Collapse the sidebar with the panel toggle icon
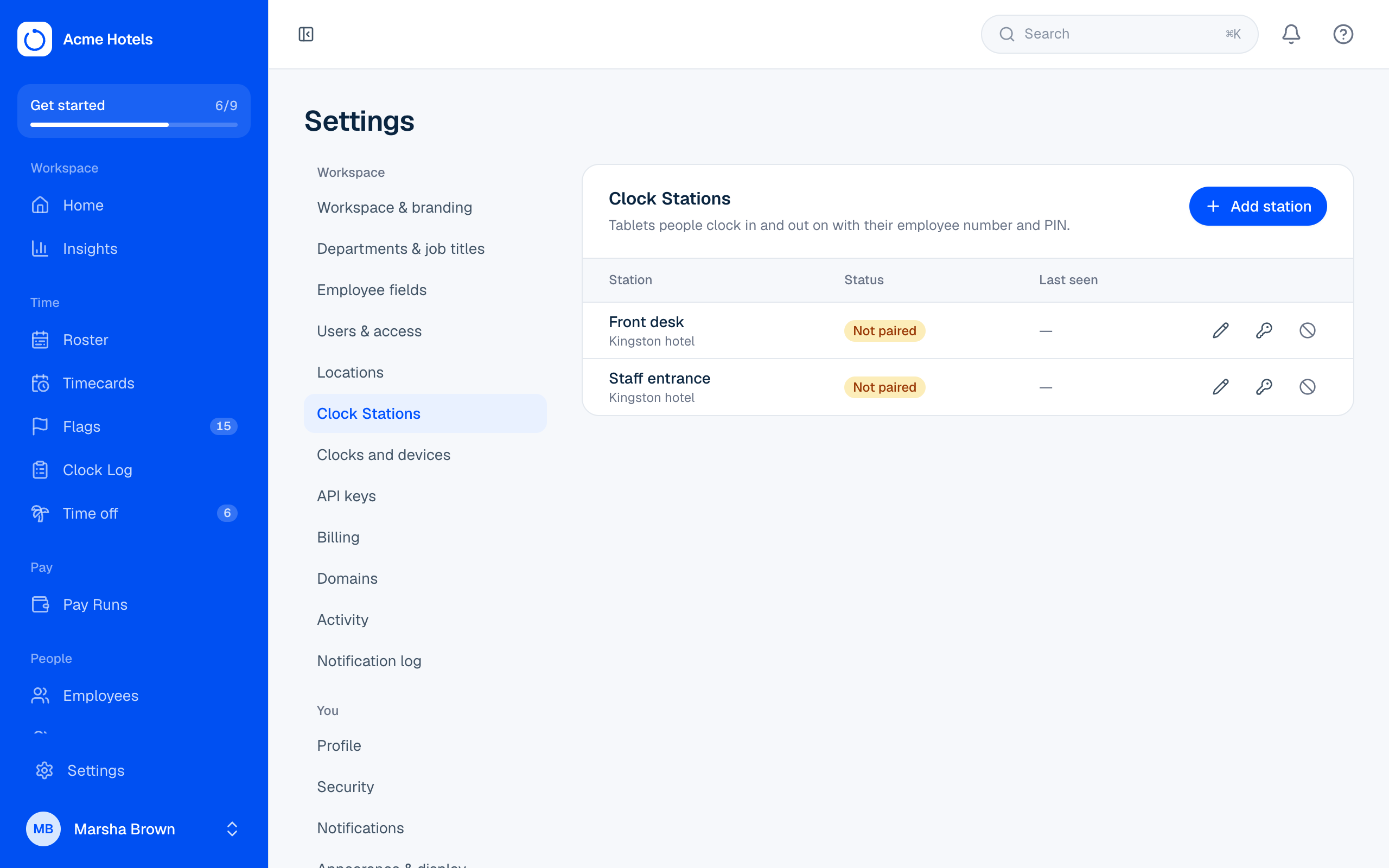 [x=306, y=34]
